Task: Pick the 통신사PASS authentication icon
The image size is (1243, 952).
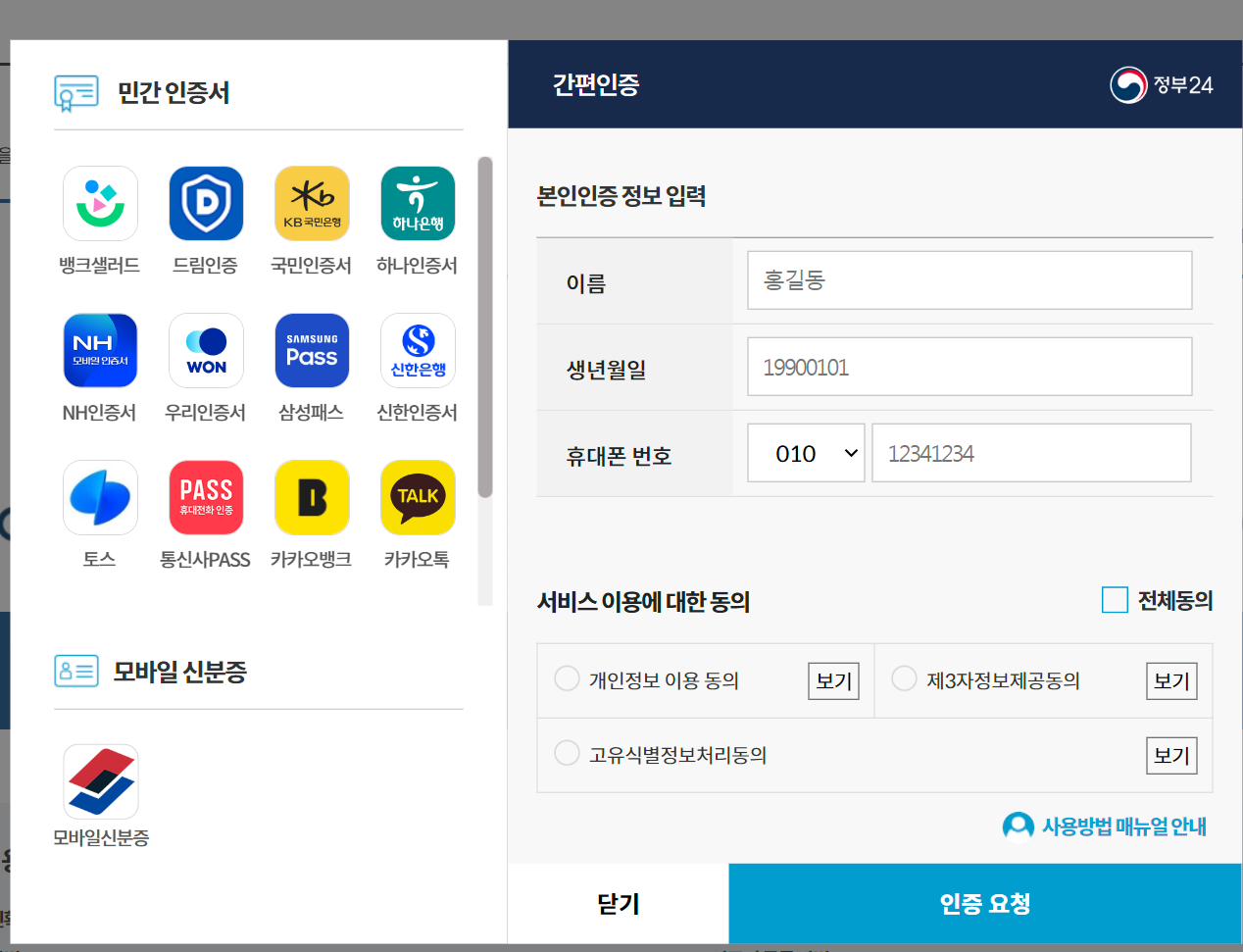Action: [206, 497]
